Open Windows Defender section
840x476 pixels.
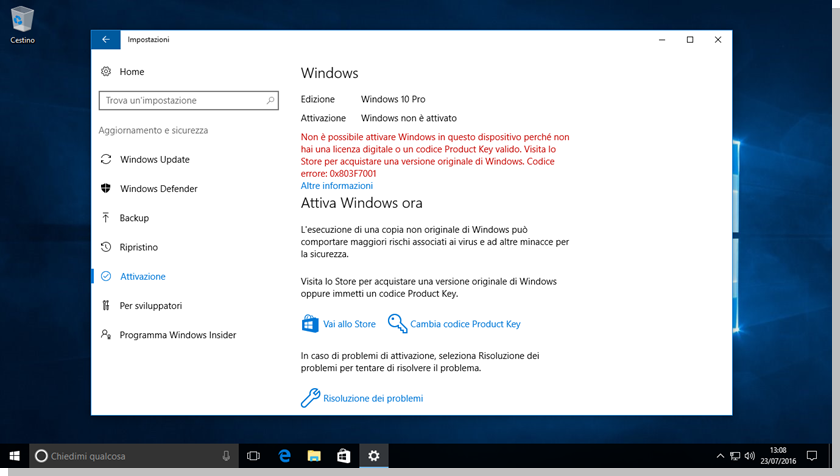coord(159,188)
